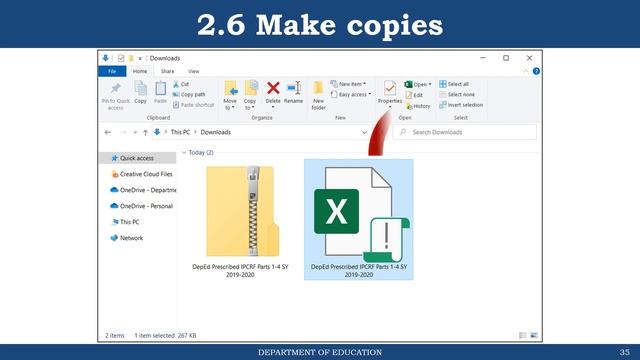Click the red Delete X icon
This screenshot has height=360, width=640.
point(273,88)
